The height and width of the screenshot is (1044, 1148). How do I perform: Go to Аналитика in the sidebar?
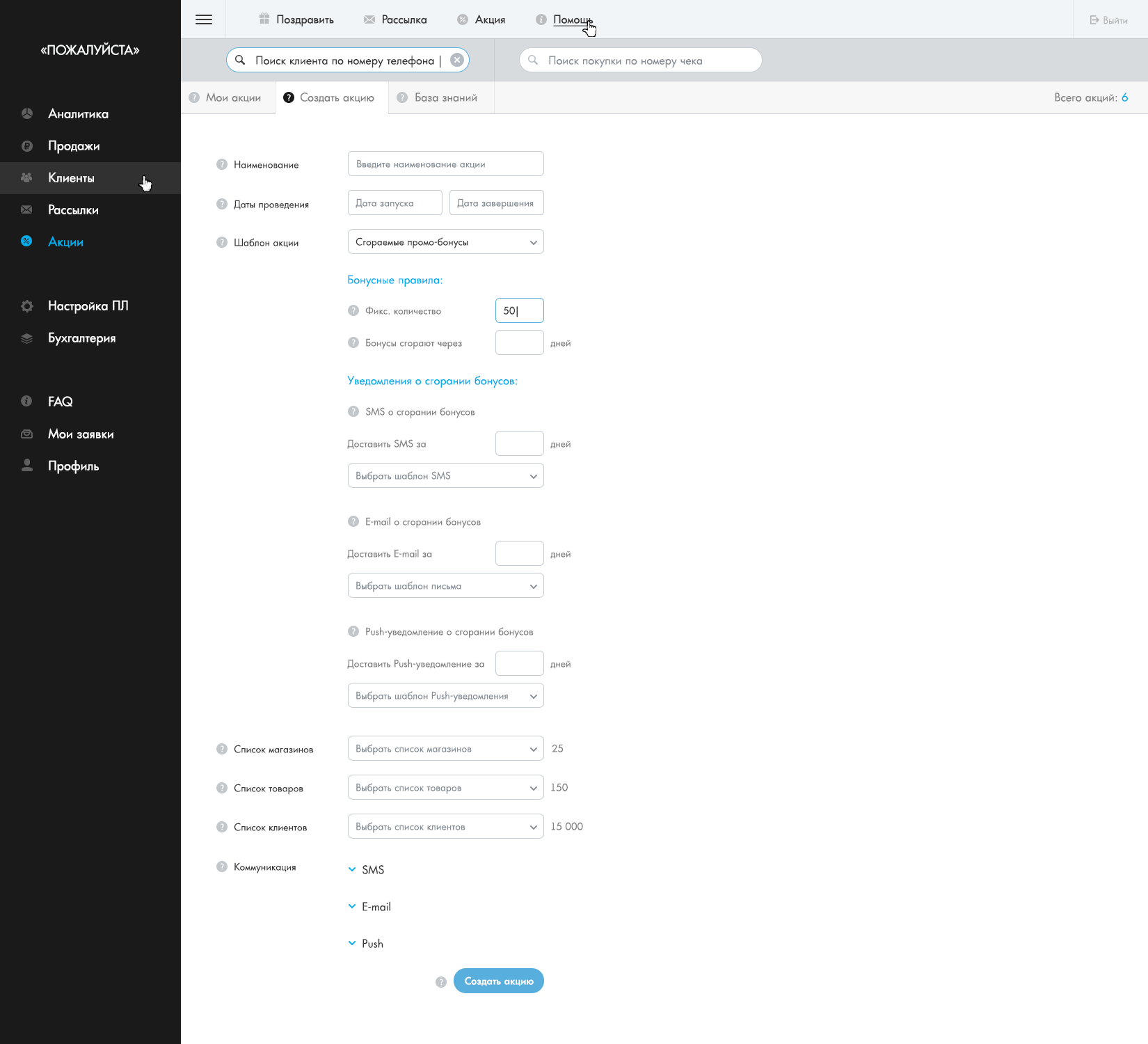78,114
